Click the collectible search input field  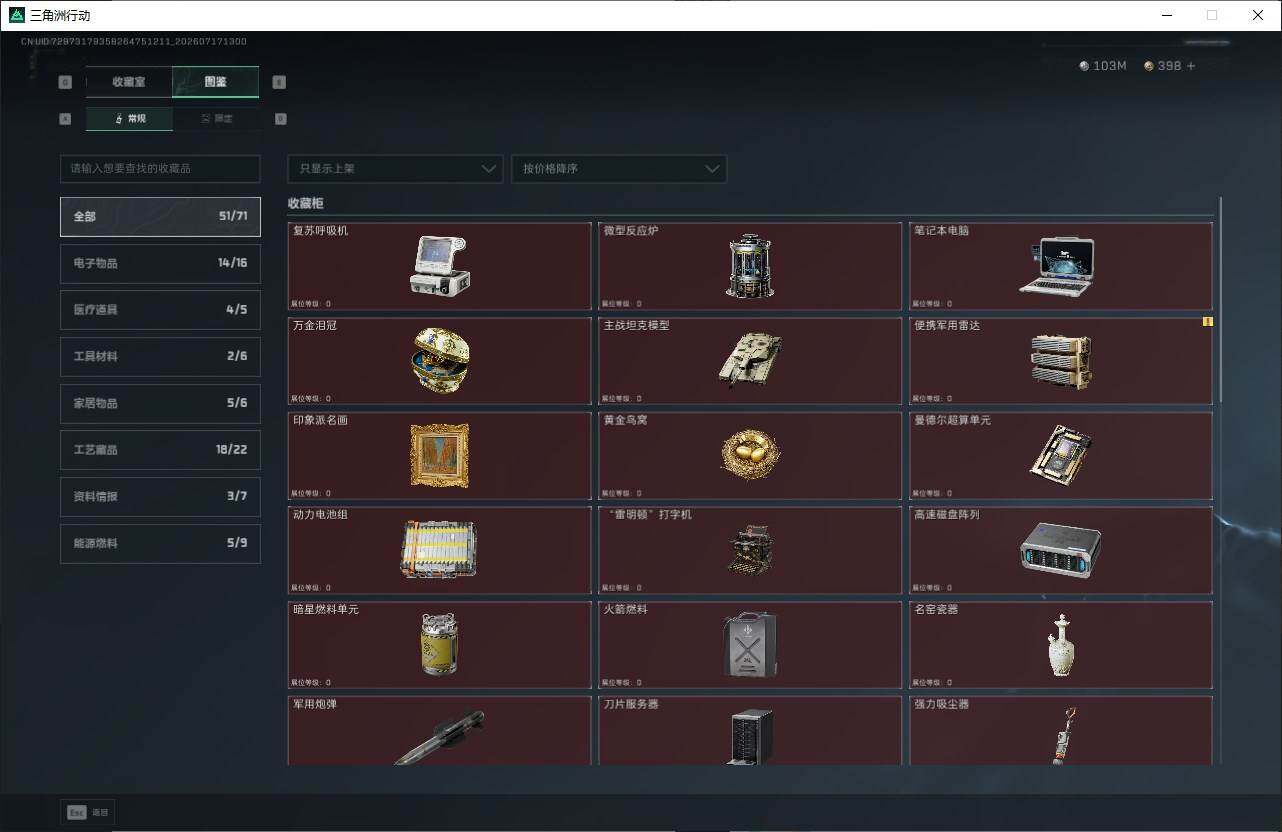(x=160, y=168)
